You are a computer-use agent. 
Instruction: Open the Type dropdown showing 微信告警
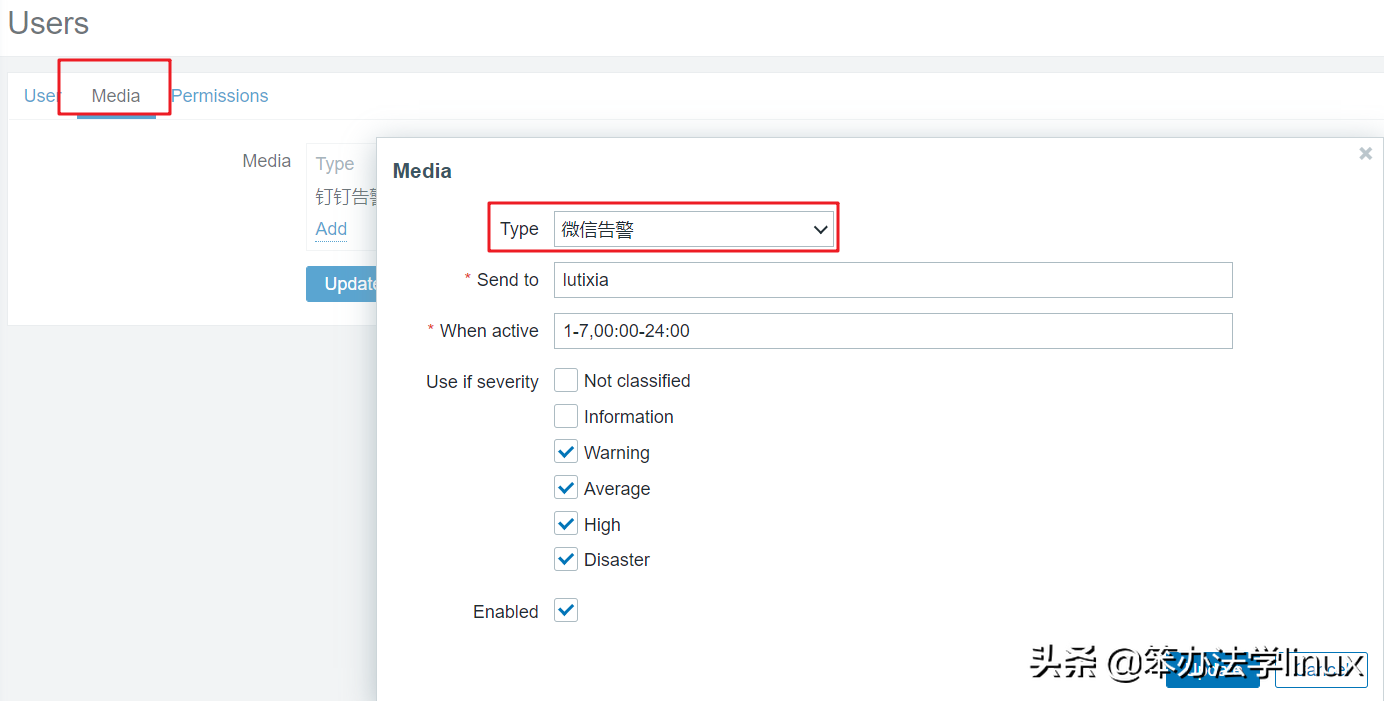695,230
